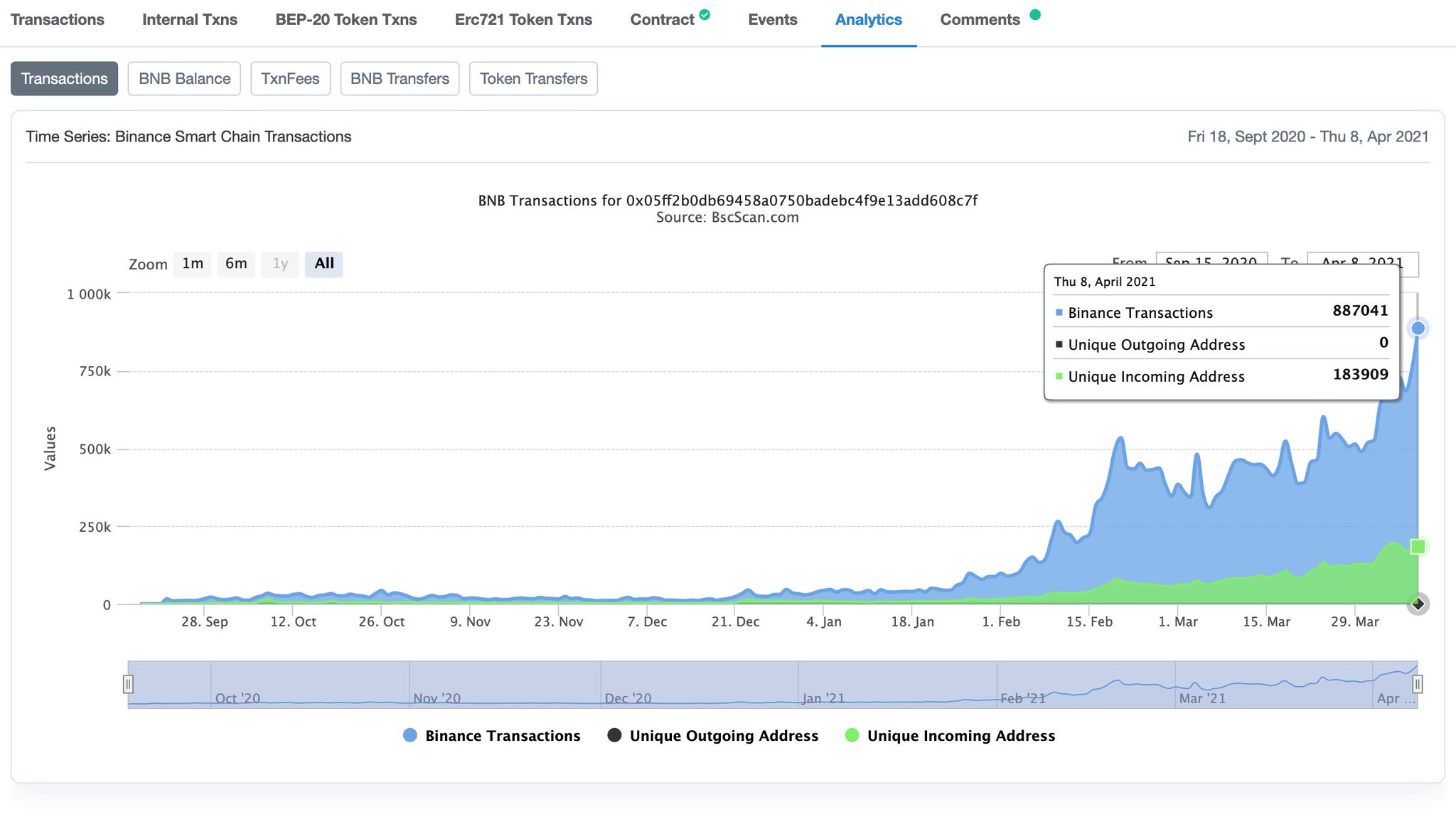
Task: Click the blue Binance Transactions legend dot
Action: pos(410,735)
